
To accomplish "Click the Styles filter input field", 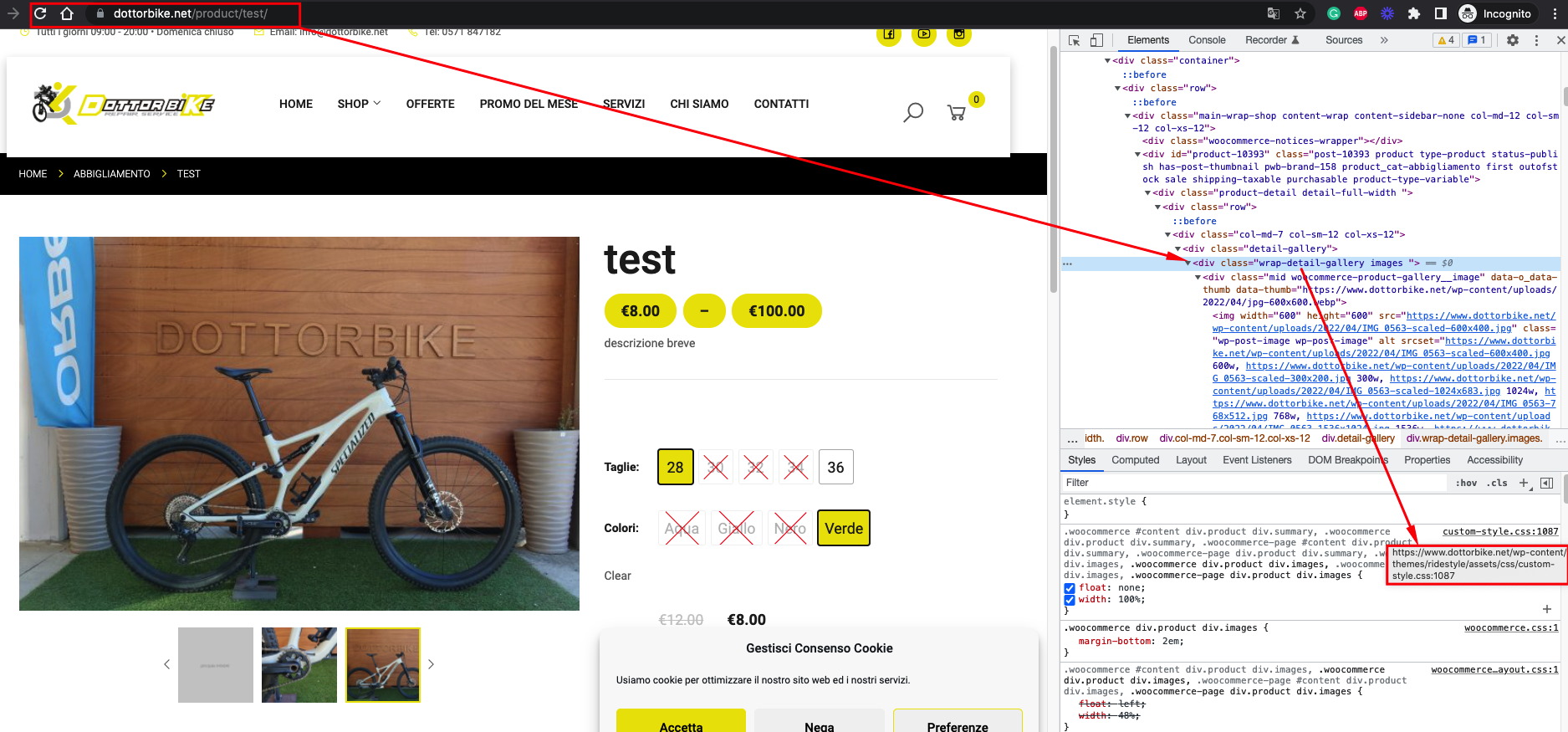I will click(1253, 483).
